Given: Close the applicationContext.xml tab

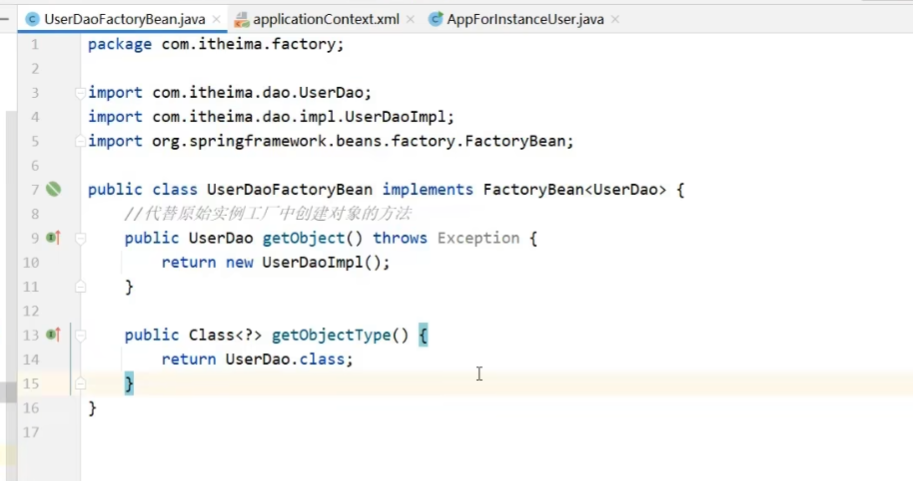Looking at the screenshot, I should [x=411, y=19].
